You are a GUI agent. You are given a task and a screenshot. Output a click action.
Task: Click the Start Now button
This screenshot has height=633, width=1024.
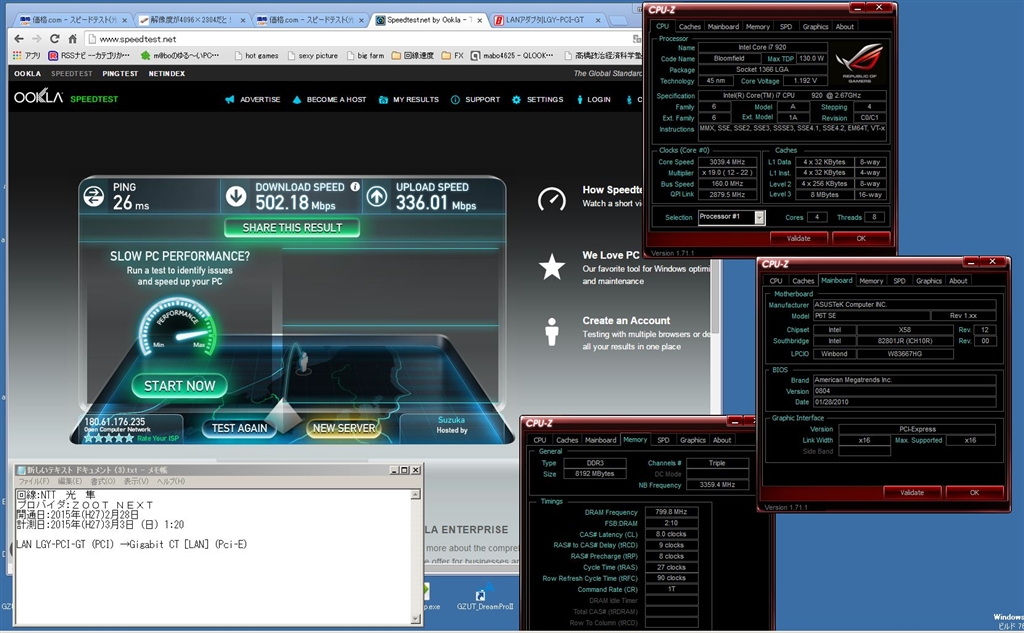(x=180, y=386)
